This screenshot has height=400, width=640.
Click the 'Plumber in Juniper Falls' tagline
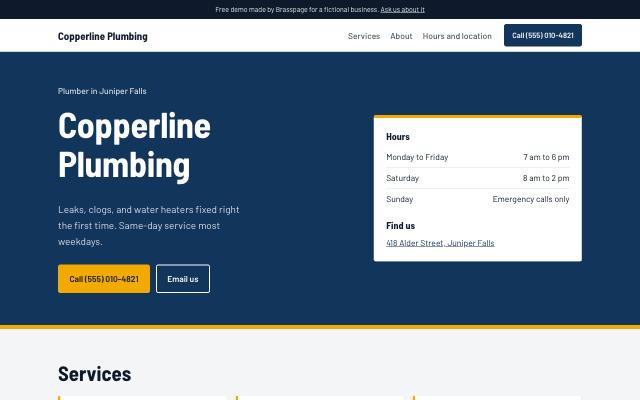pyautogui.click(x=102, y=91)
